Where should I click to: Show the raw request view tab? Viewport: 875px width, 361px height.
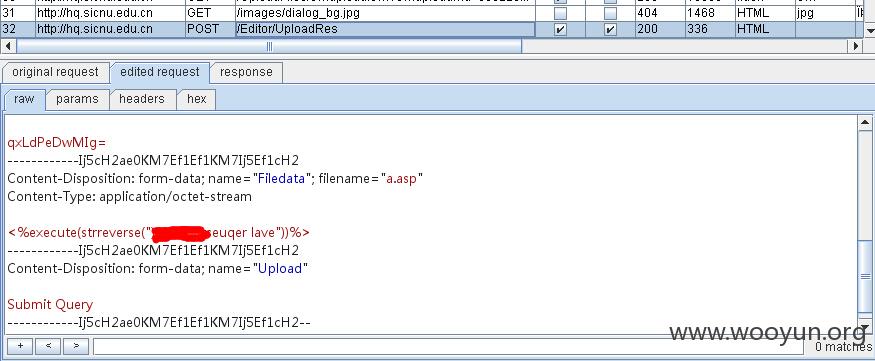pos(24,99)
